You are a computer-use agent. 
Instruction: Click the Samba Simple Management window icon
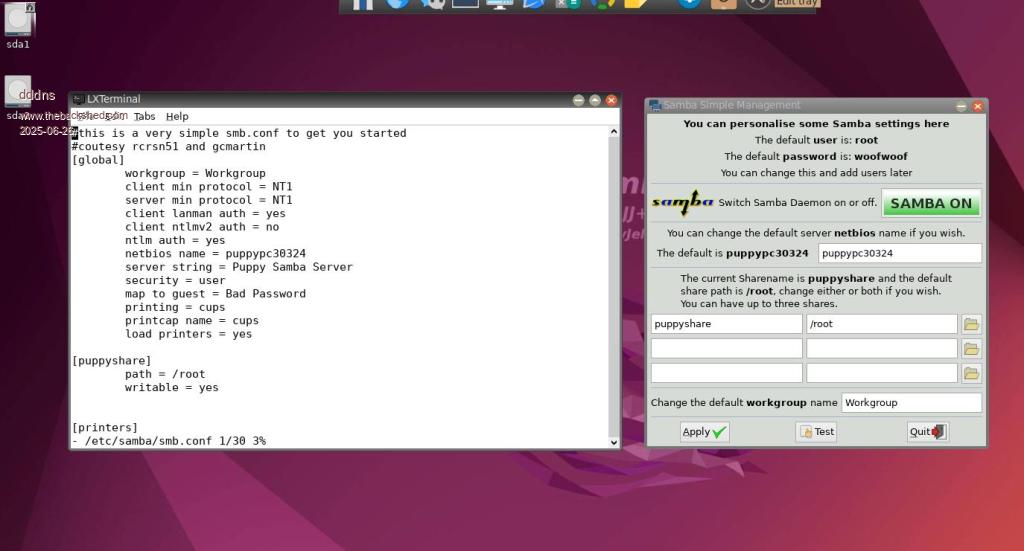654,105
